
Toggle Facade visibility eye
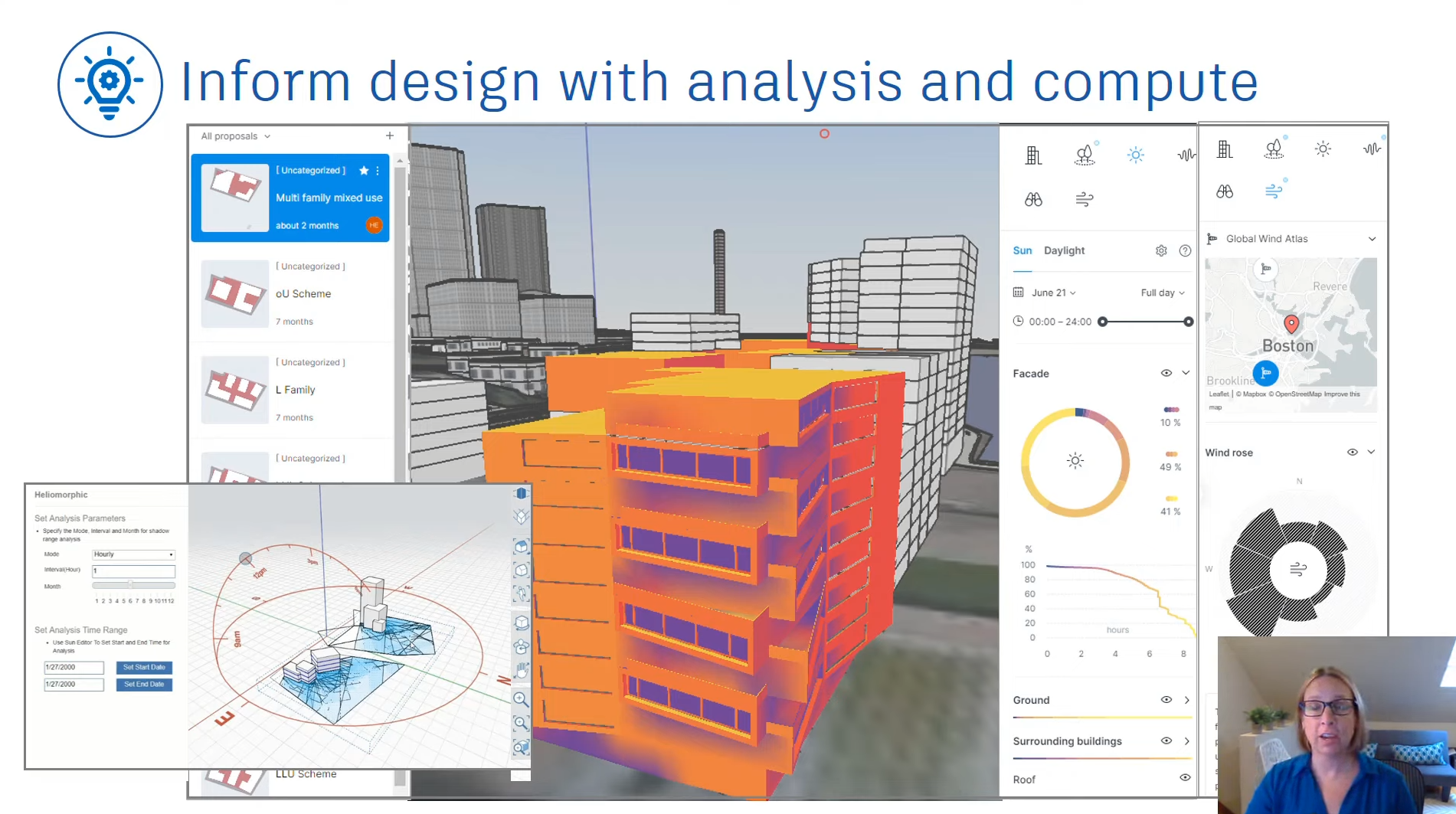(x=1166, y=373)
